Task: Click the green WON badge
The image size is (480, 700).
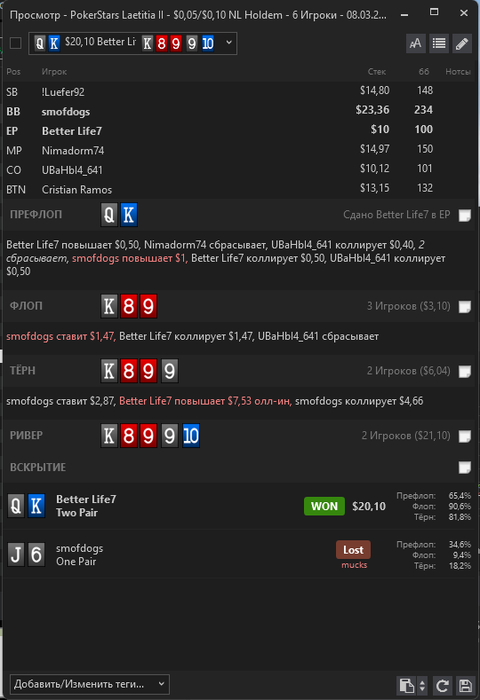Action: (324, 506)
